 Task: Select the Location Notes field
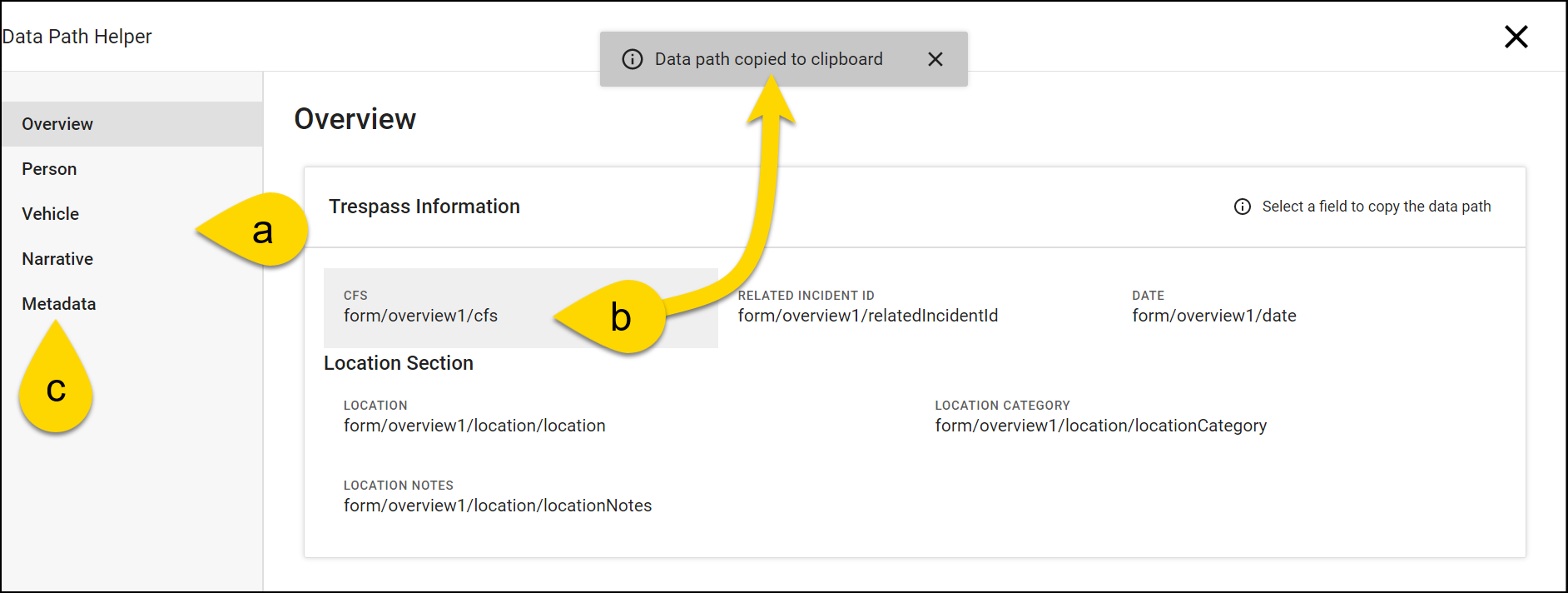(x=498, y=505)
